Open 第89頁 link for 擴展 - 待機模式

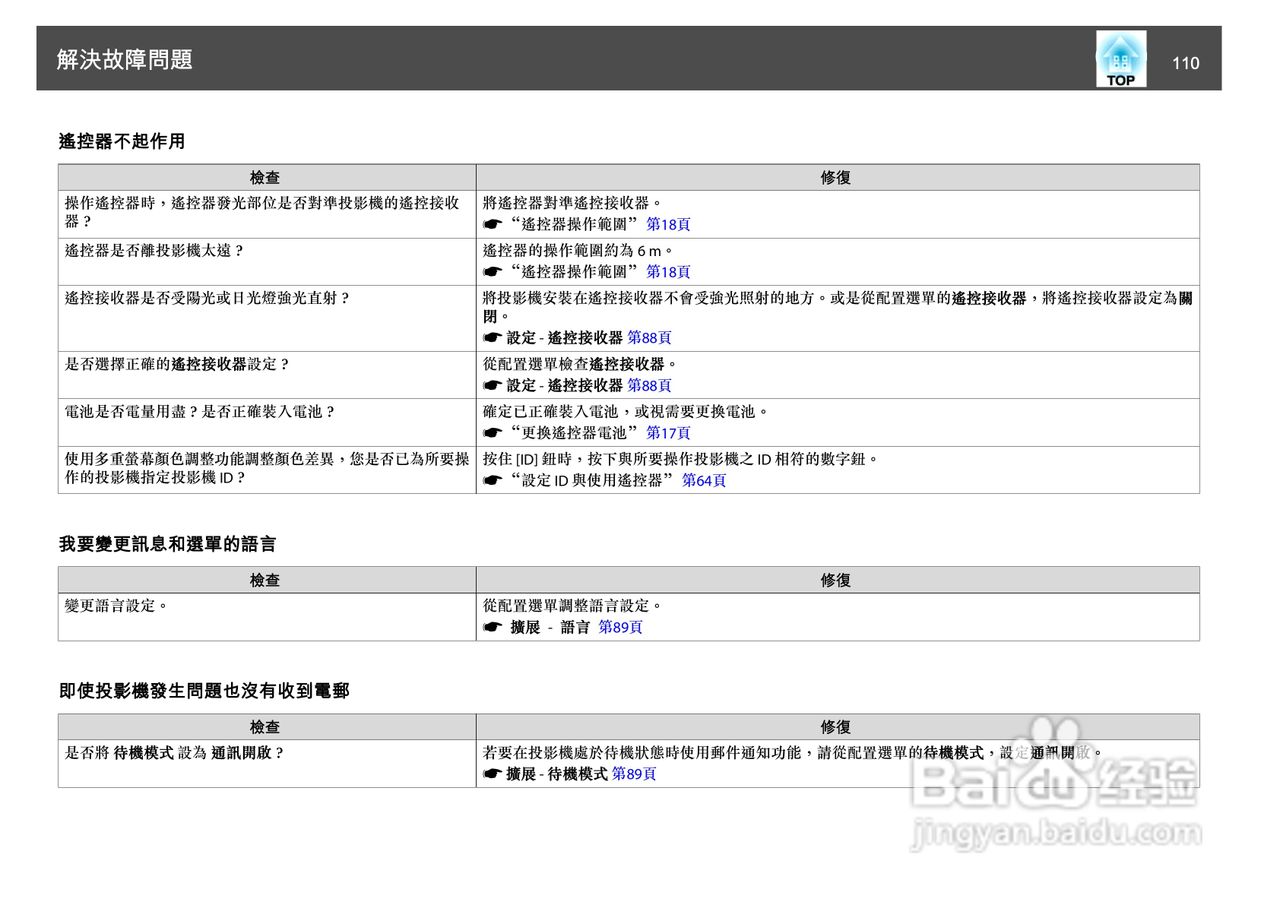[x=634, y=774]
